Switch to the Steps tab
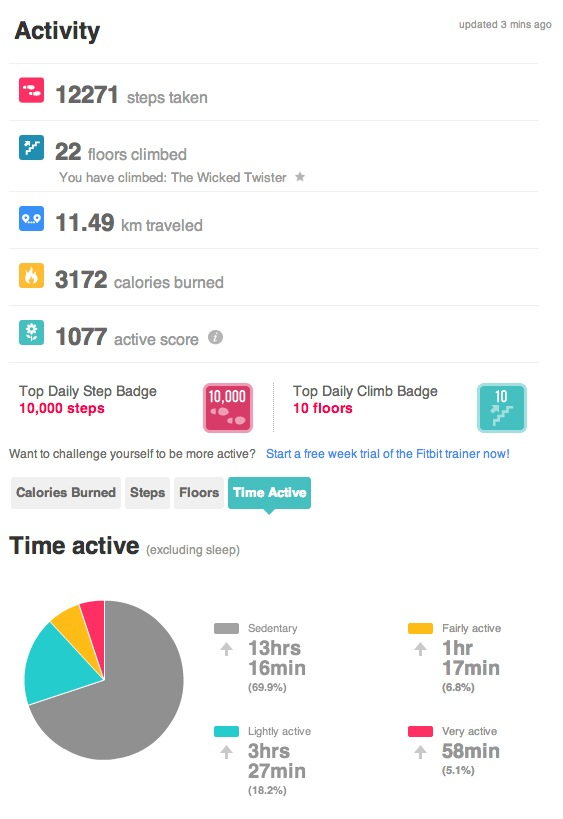The image size is (563, 819). click(147, 493)
